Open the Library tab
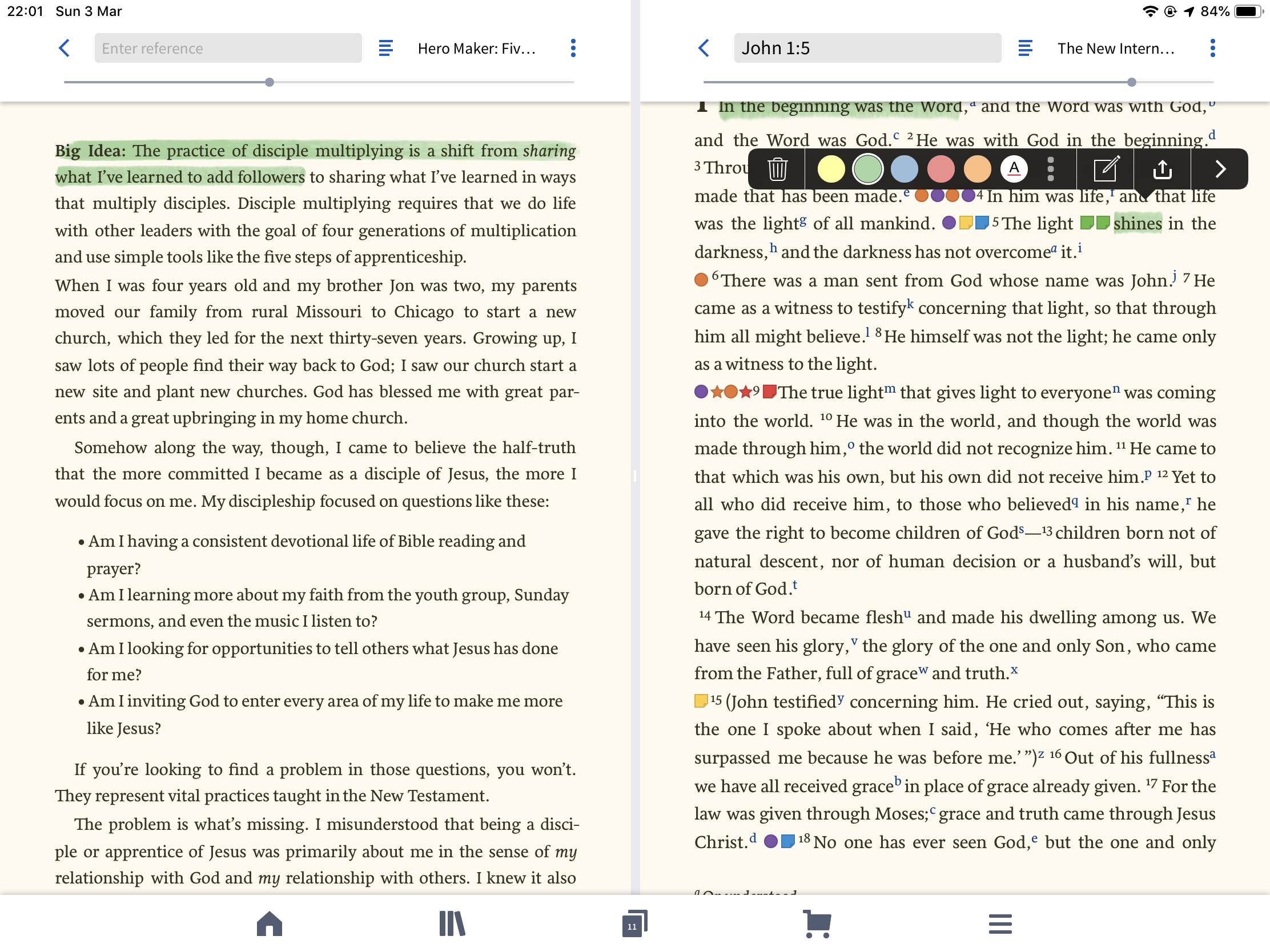The height and width of the screenshot is (952, 1270). tap(452, 924)
